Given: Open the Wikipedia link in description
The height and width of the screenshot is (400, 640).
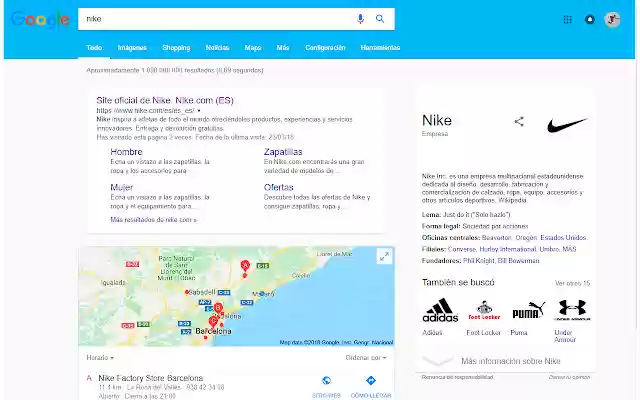Looking at the screenshot, I should point(513,200).
